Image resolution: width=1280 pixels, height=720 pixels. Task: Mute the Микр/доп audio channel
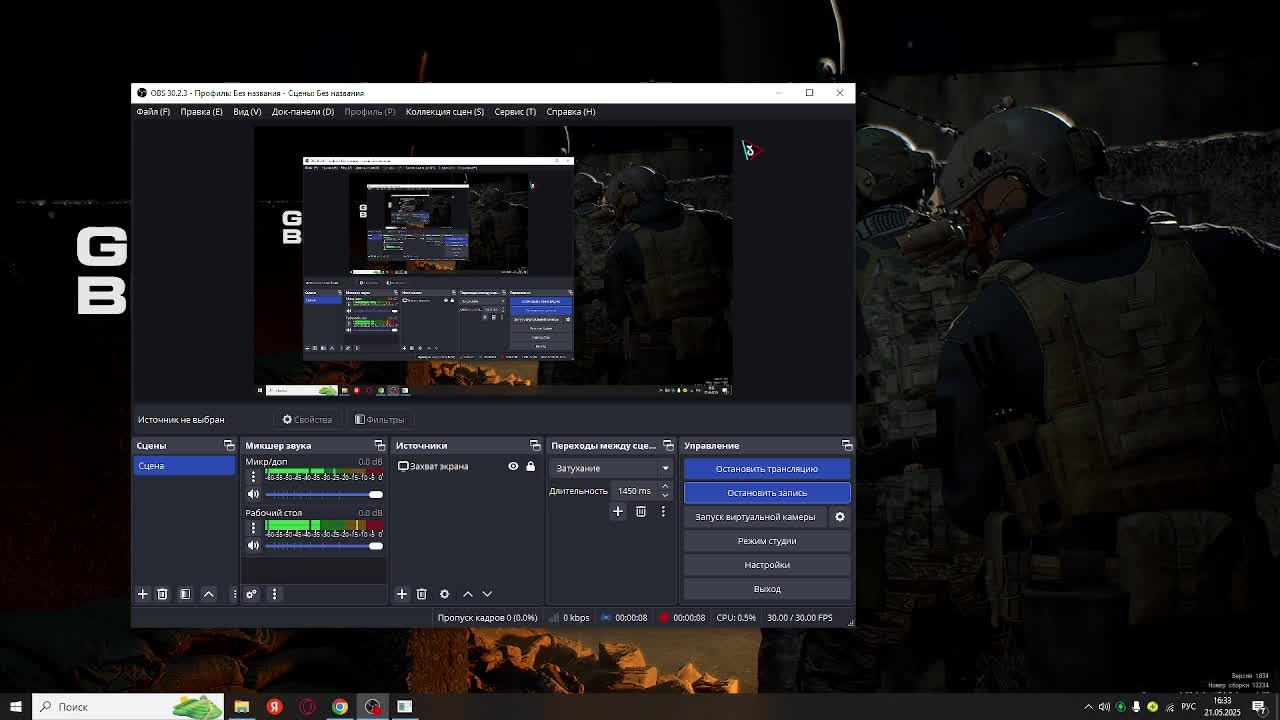click(x=253, y=494)
